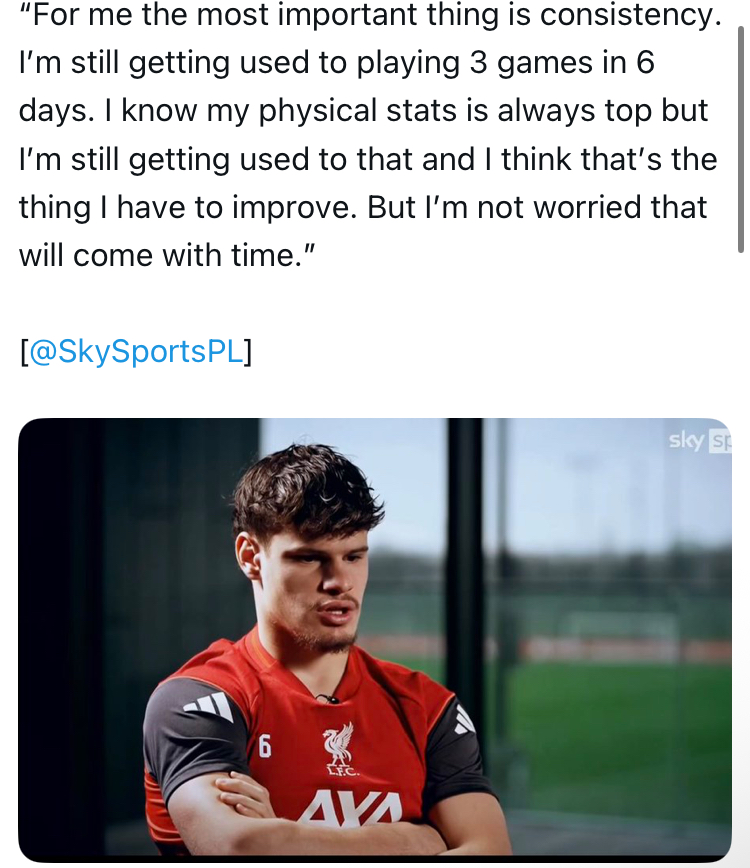The height and width of the screenshot is (868, 750).
Task: Tap the Sky Sports watermark in video
Action: click(700, 440)
